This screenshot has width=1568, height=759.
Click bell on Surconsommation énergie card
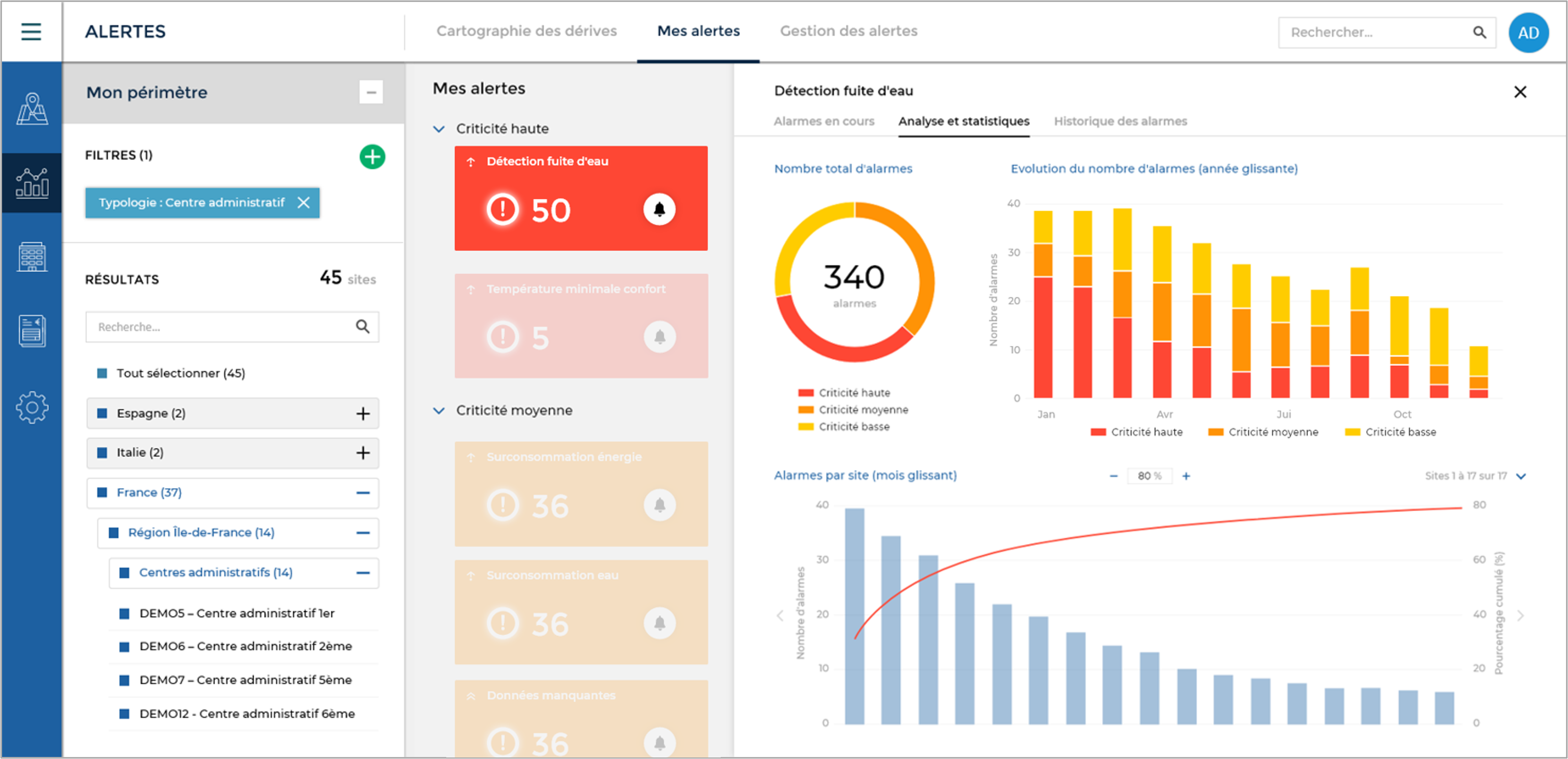tap(659, 505)
